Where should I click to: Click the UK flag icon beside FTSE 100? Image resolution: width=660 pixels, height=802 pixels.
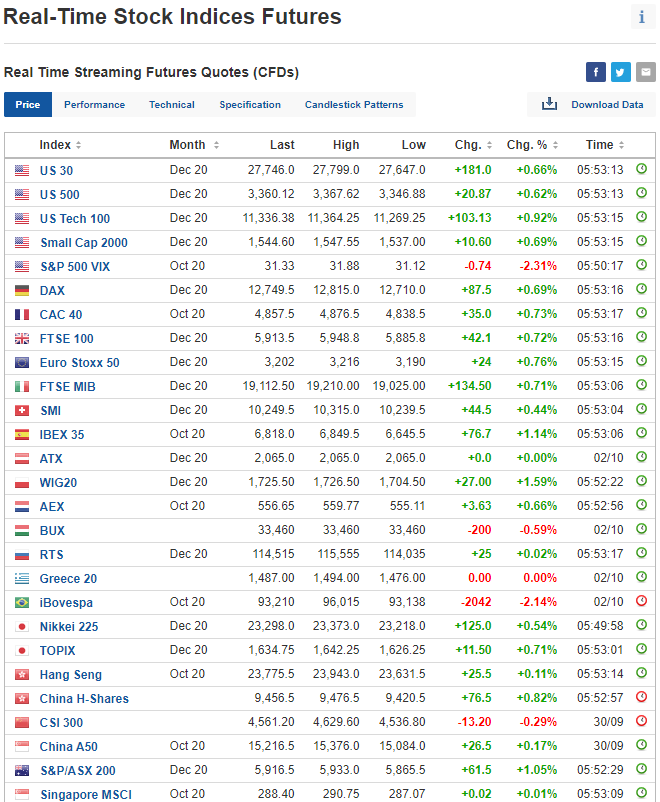click(x=22, y=338)
